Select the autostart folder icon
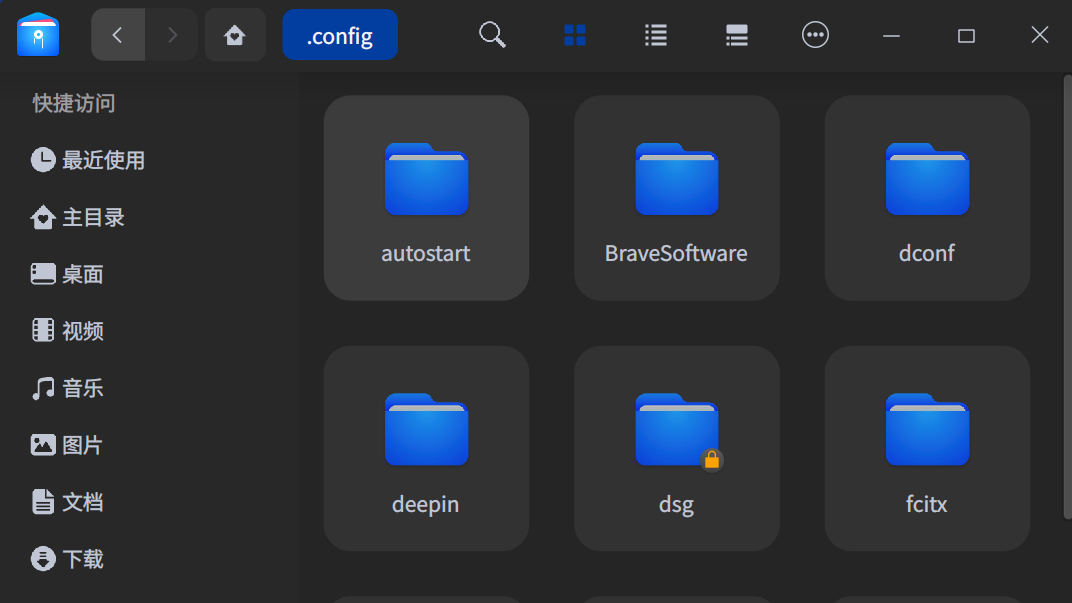Screen dimensions: 1072x603 [426, 179]
